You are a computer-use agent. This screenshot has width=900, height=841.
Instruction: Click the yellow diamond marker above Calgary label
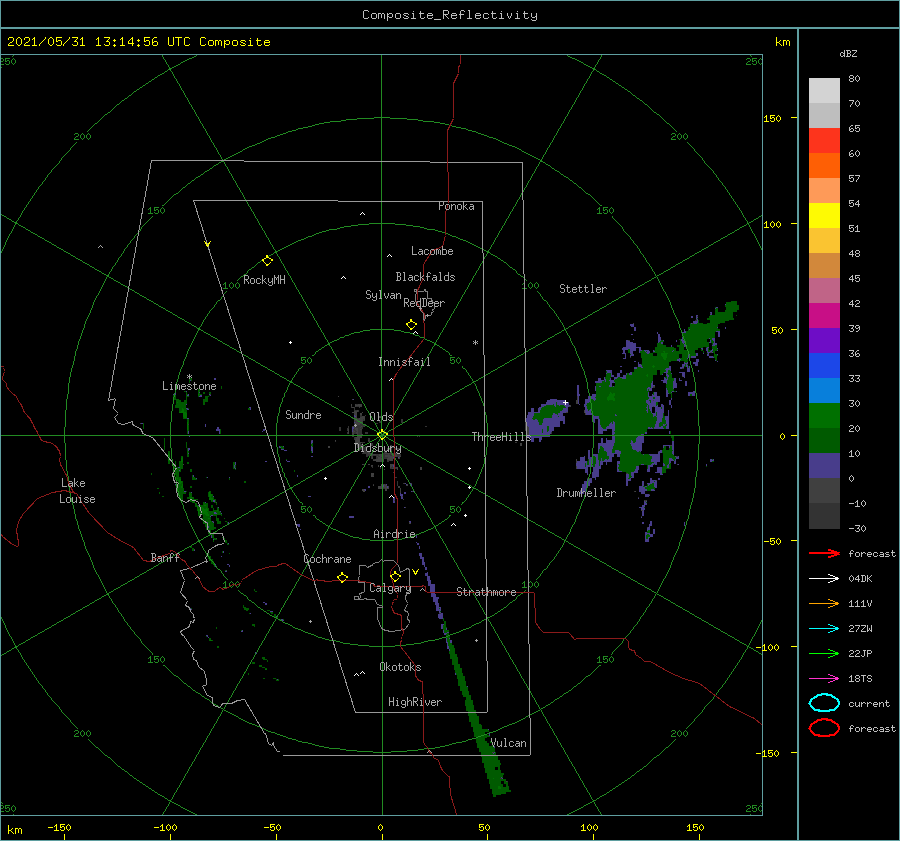pos(395,576)
